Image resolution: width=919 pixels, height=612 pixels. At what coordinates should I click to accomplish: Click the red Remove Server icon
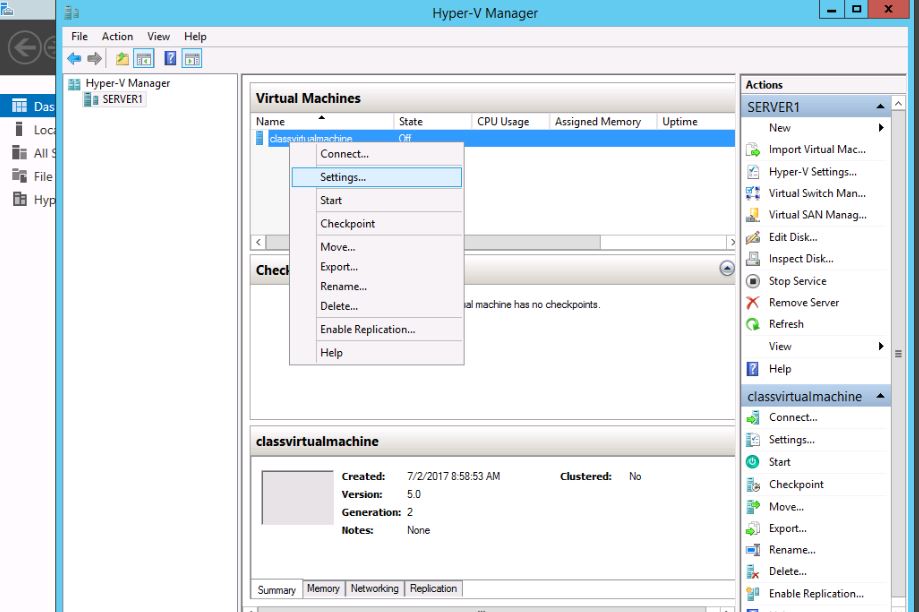[x=753, y=303]
